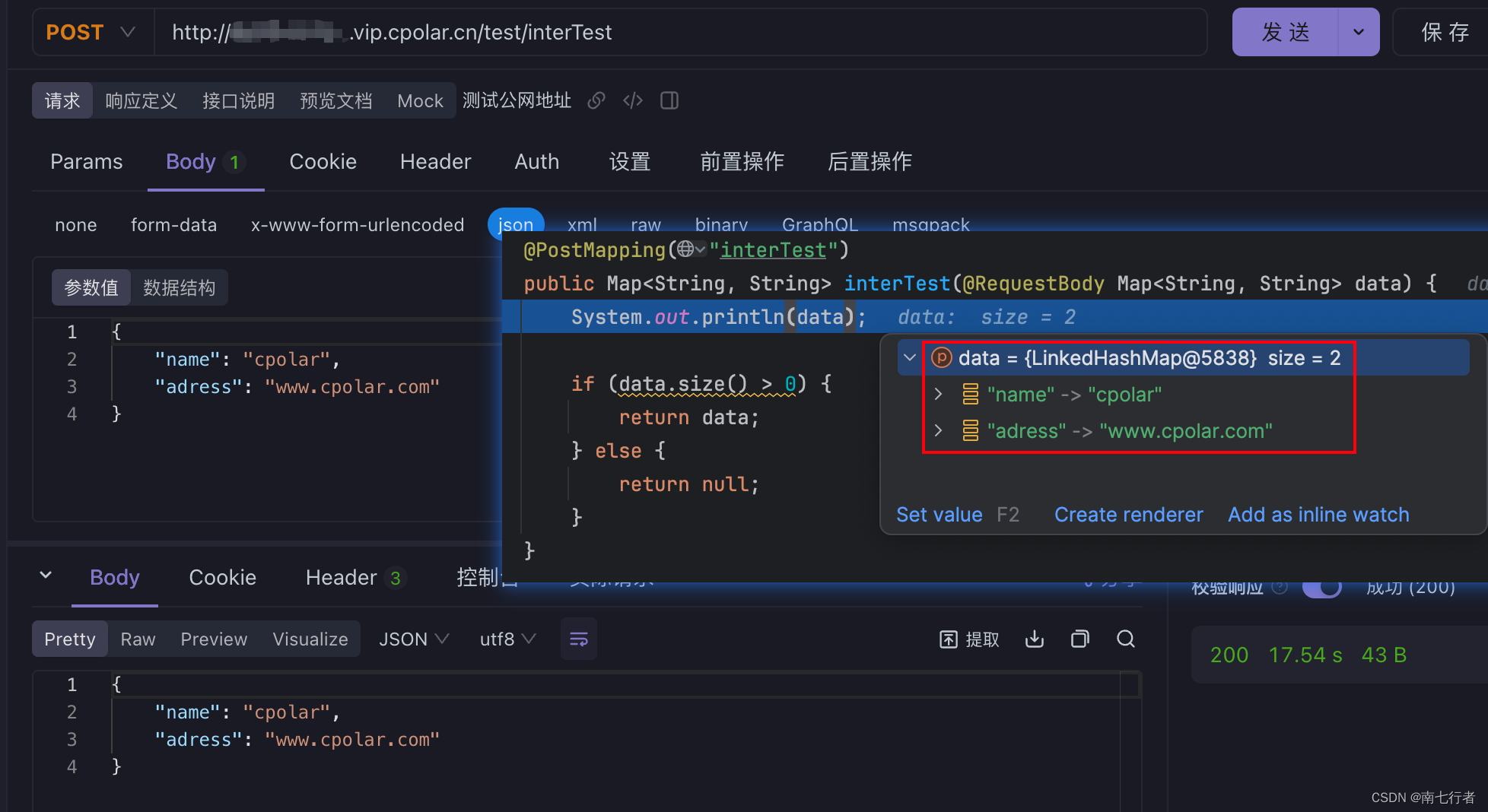Screen dimensions: 1488x812
Task: Open the Mock tab
Action: [x=420, y=100]
